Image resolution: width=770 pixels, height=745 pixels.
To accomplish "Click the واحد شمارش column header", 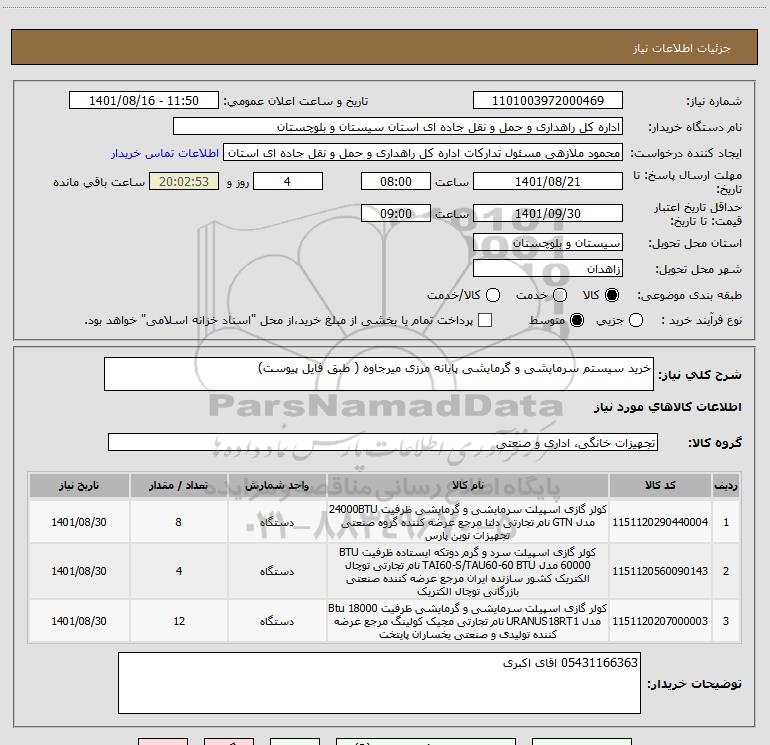I will (277, 485).
